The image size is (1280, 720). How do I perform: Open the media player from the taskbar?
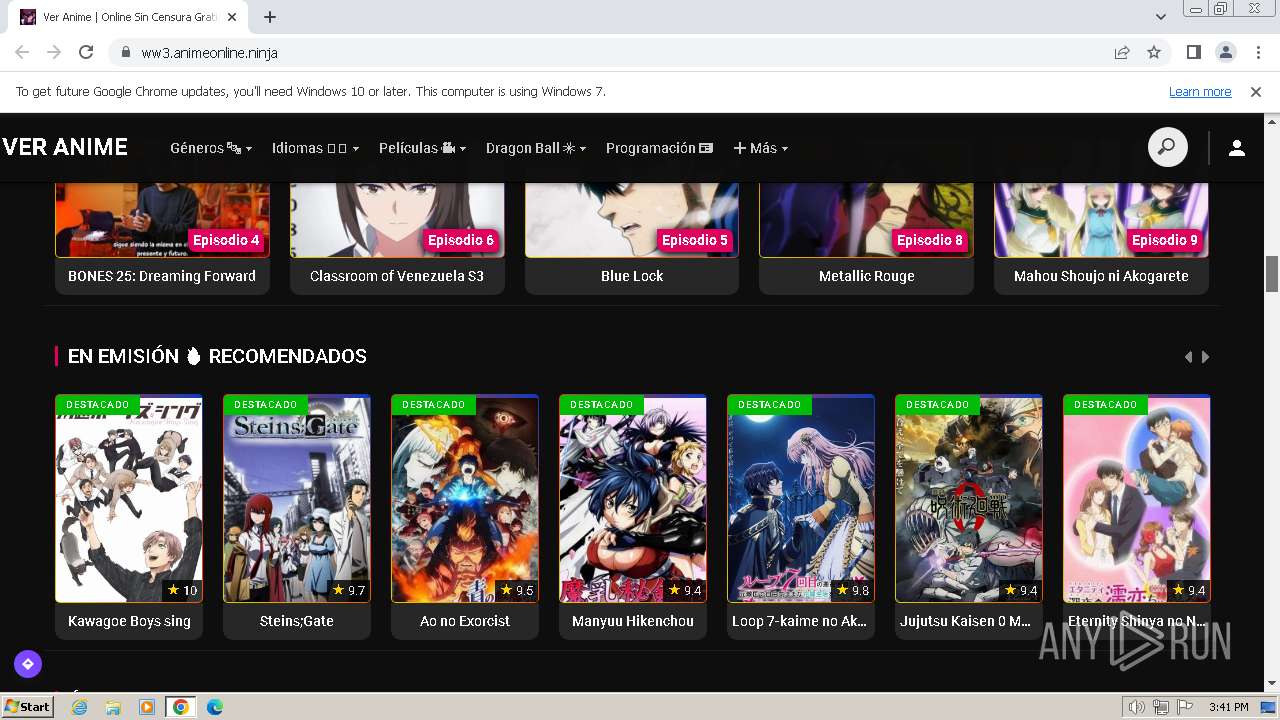click(147, 707)
